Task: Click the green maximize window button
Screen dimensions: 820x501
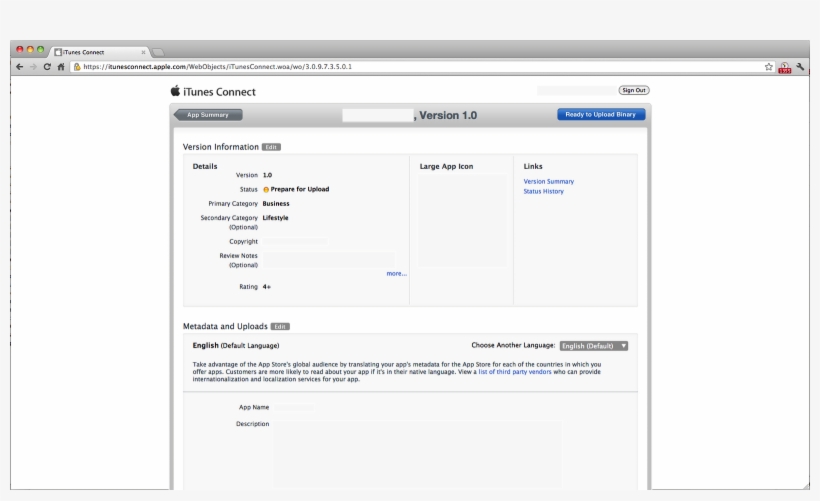Action: click(40, 50)
